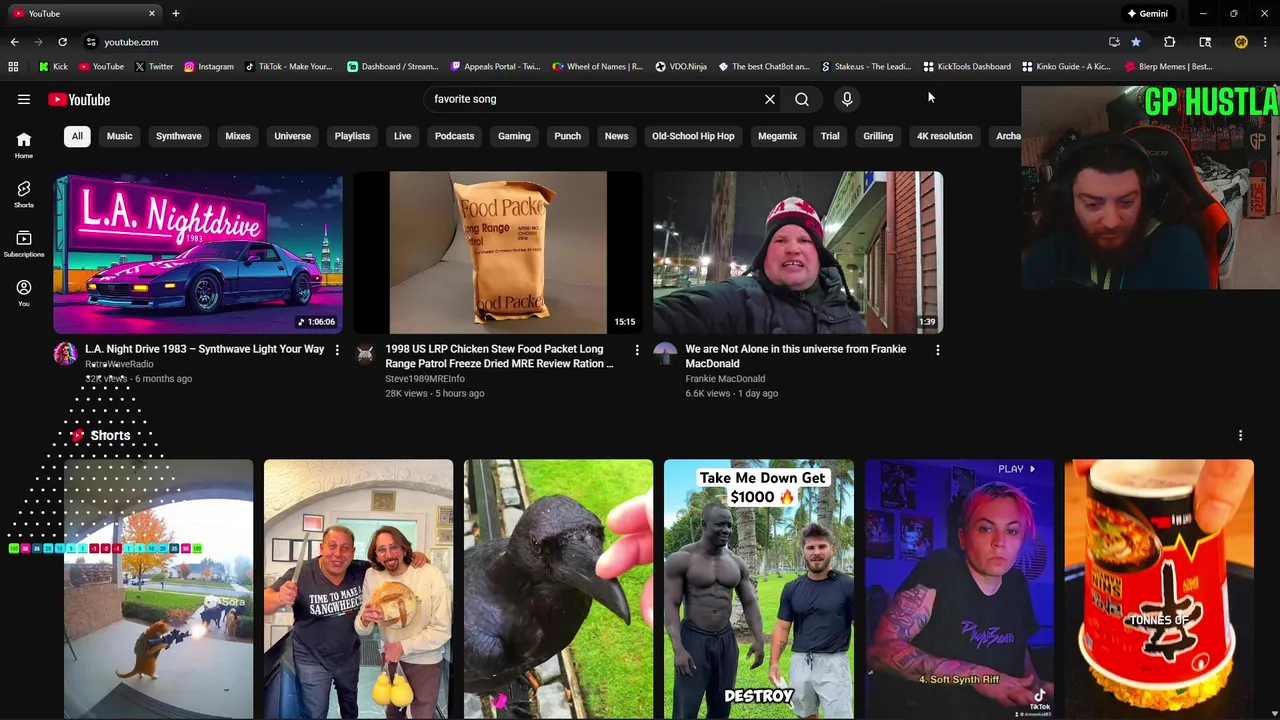Screen dimensions: 1280x720
Task: Open 1998 US LRP Chicken Stew title
Action: tap(500, 356)
